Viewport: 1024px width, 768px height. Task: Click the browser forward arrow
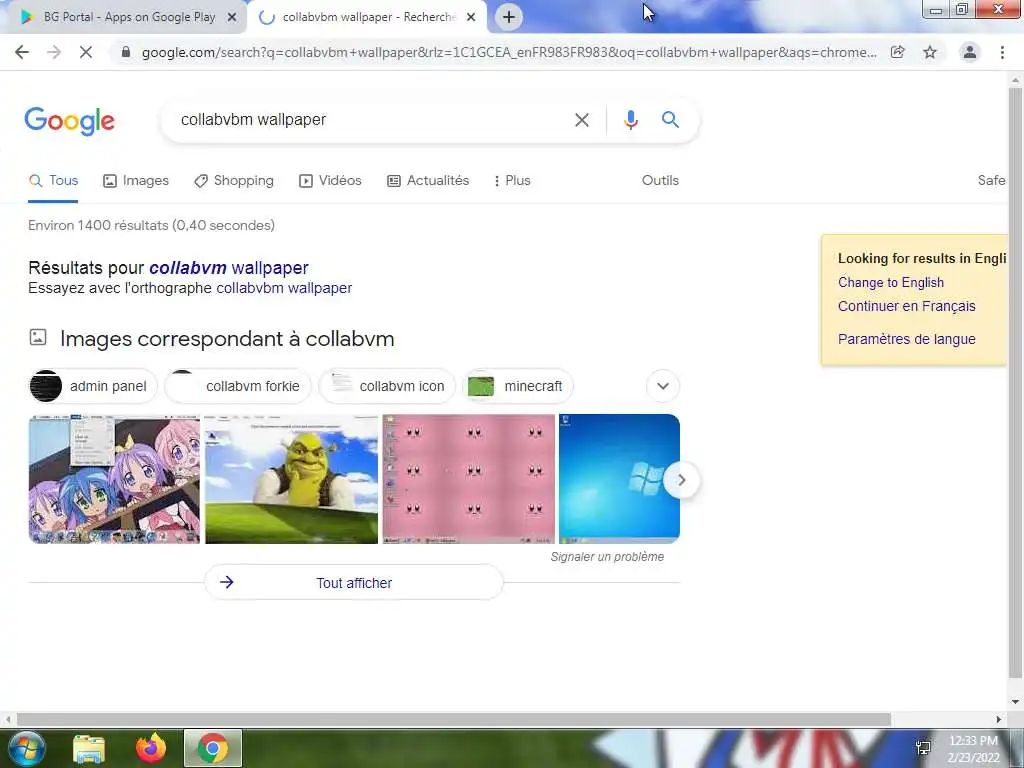click(x=54, y=52)
